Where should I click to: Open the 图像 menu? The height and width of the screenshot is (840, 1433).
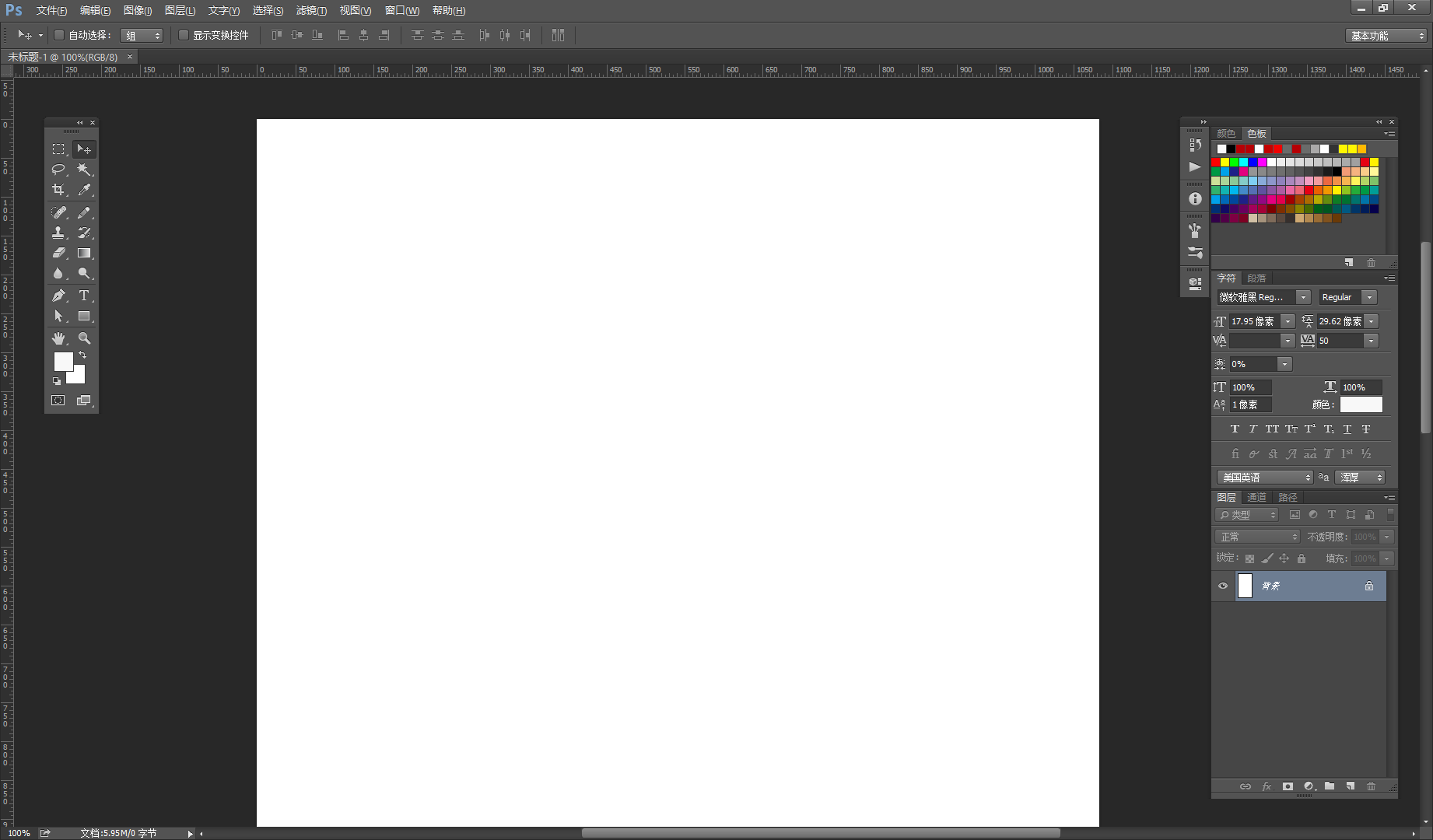coord(138,10)
